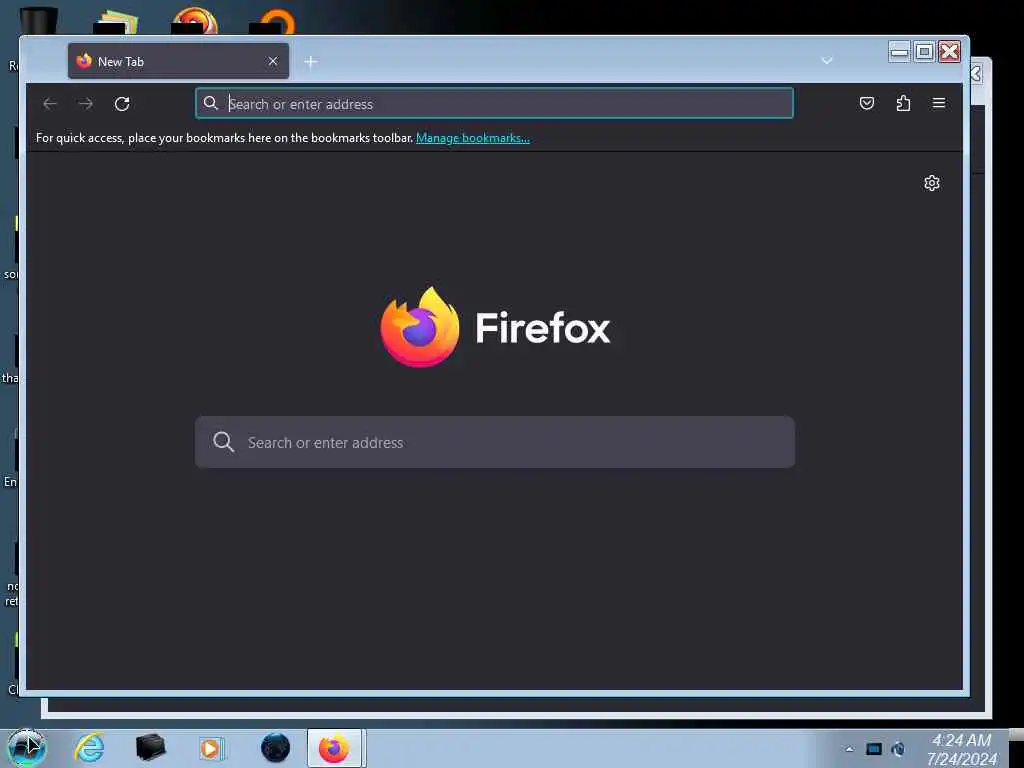Screen dimensions: 1024x768
Task: Click the volume tray icon
Action: tap(899, 749)
